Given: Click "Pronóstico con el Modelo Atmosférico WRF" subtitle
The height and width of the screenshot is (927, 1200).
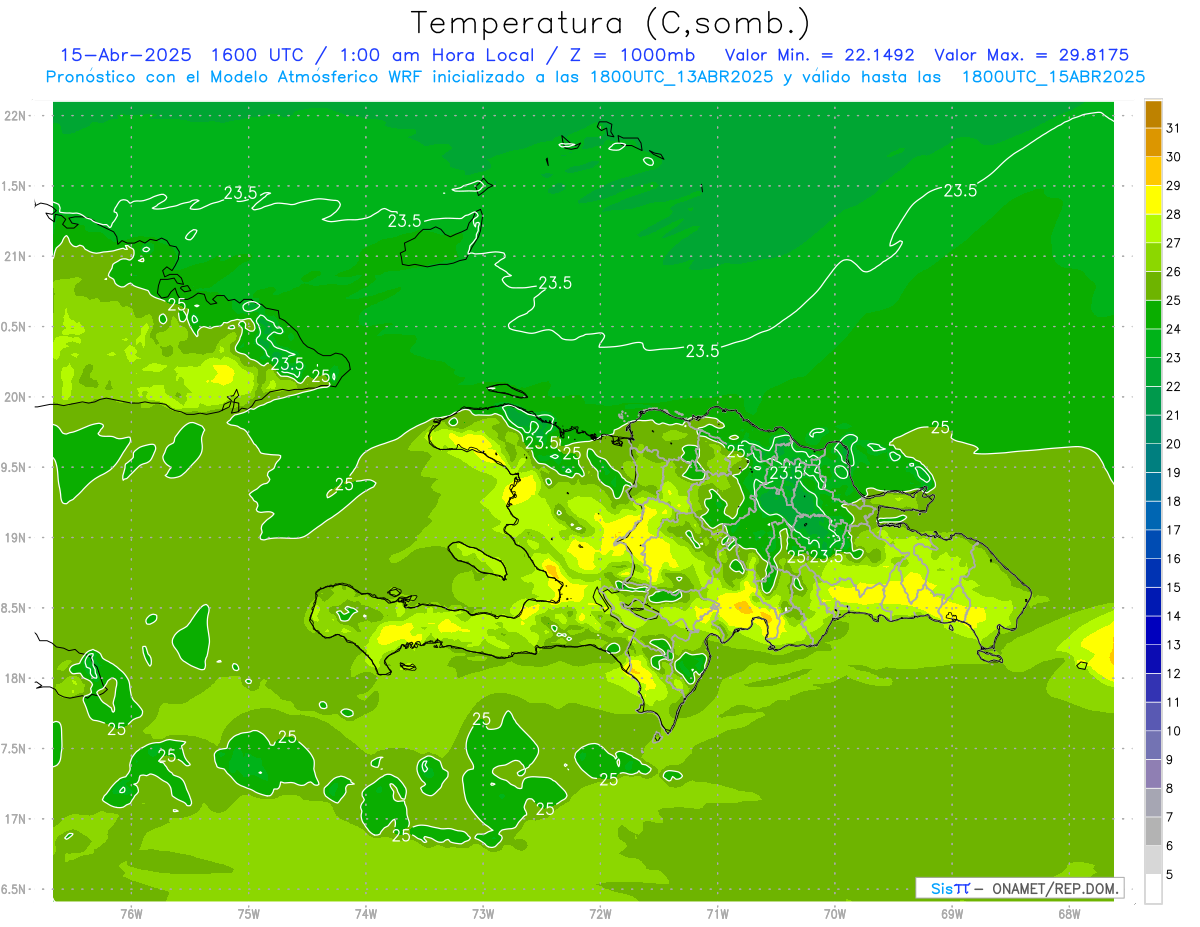Looking at the screenshot, I should point(235,77).
